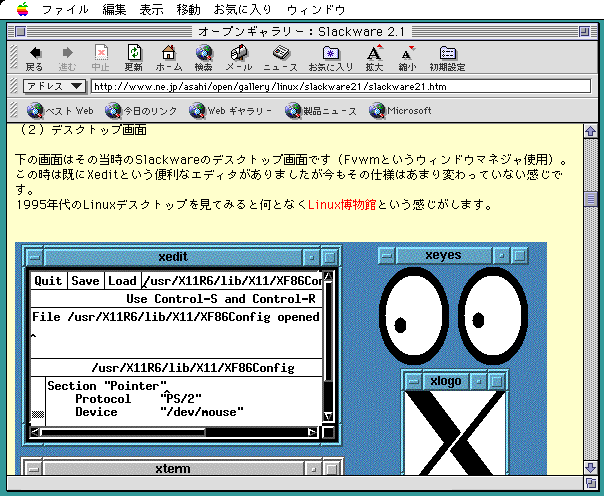Click Load button in xedit
Screen dimensions: 604x496
click(122, 280)
